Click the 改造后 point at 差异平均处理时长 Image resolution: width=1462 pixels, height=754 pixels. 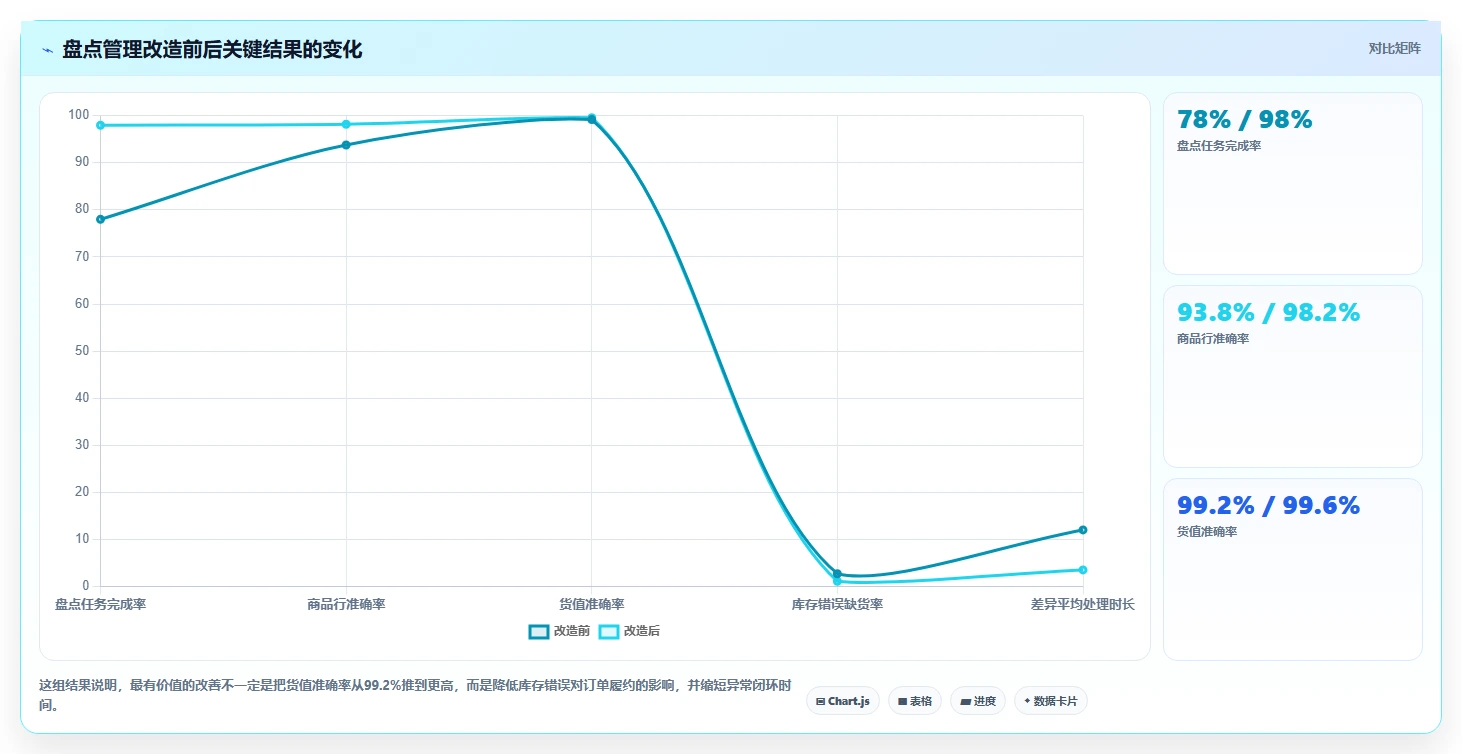point(1083,570)
